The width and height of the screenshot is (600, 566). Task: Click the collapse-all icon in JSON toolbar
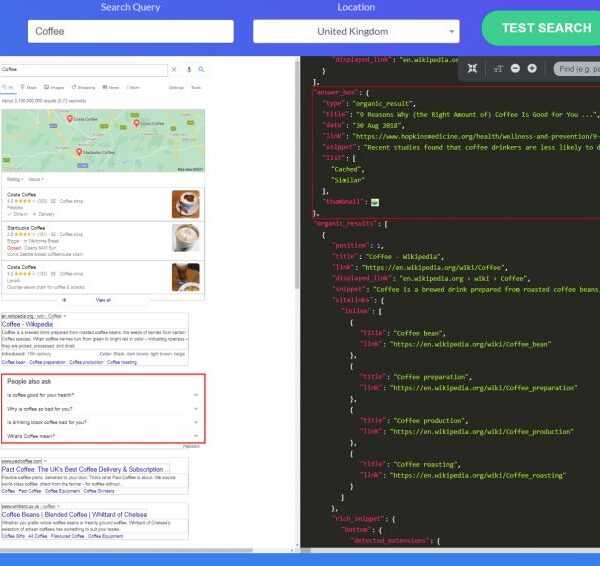[474, 68]
